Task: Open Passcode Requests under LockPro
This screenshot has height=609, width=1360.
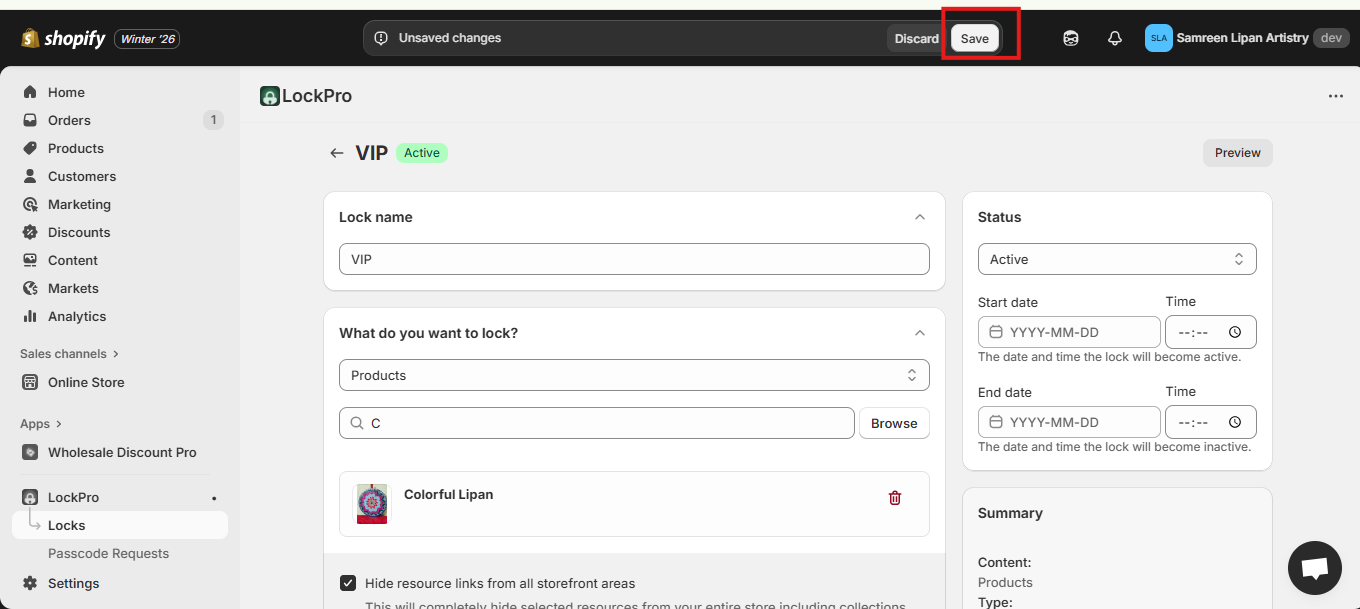Action: 108,553
